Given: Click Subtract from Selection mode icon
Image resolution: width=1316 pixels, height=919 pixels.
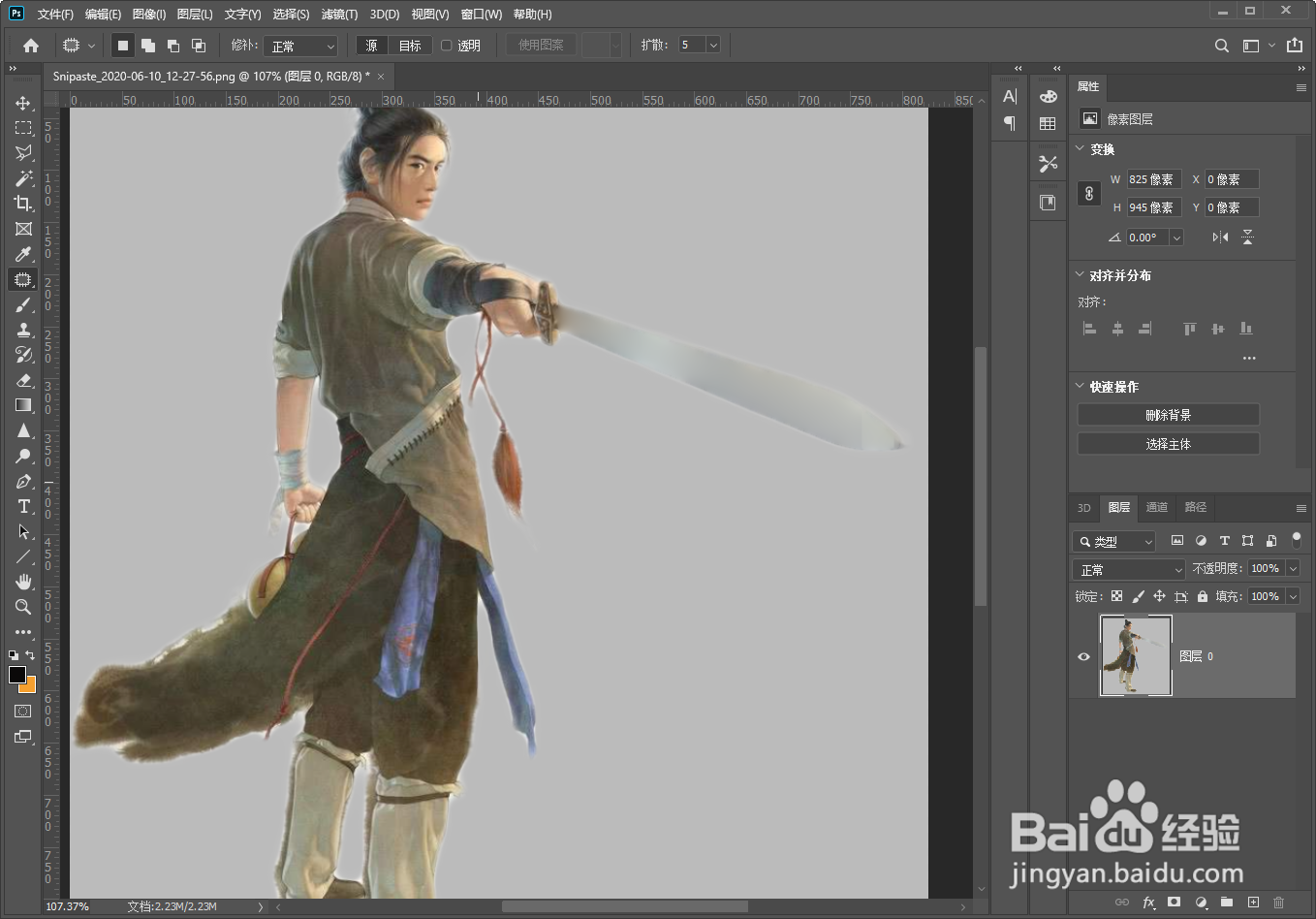Looking at the screenshot, I should tap(173, 46).
